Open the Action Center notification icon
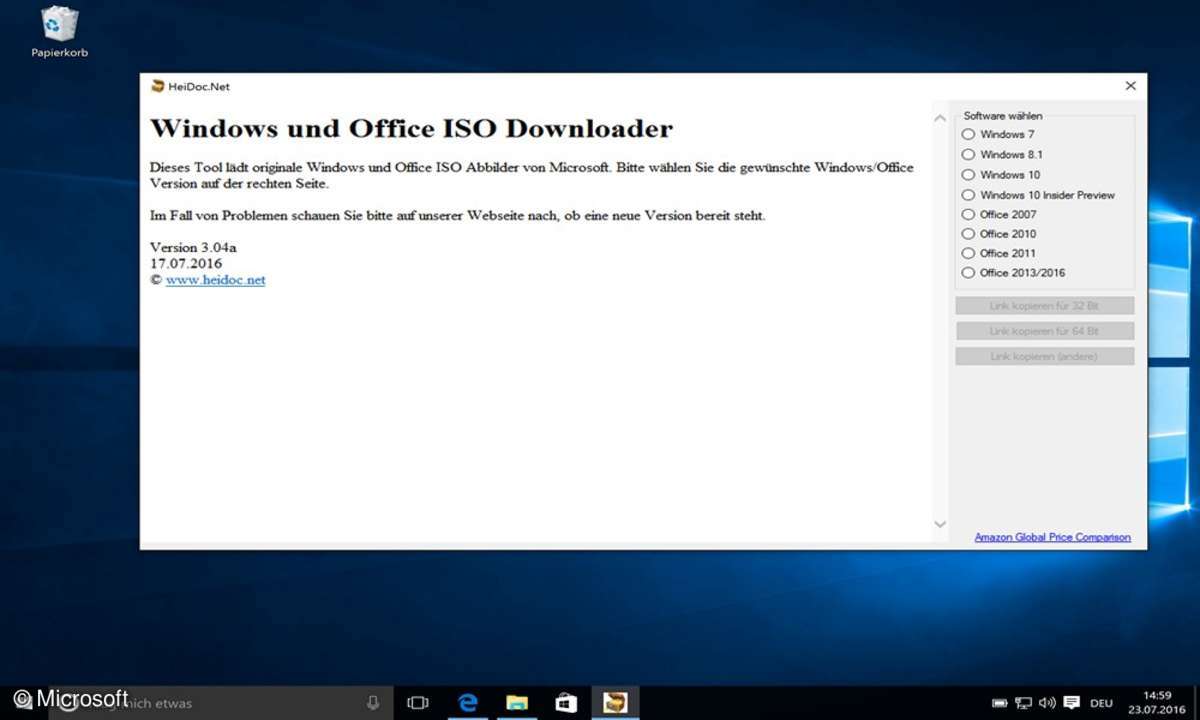Image resolution: width=1200 pixels, height=720 pixels. point(1071,703)
